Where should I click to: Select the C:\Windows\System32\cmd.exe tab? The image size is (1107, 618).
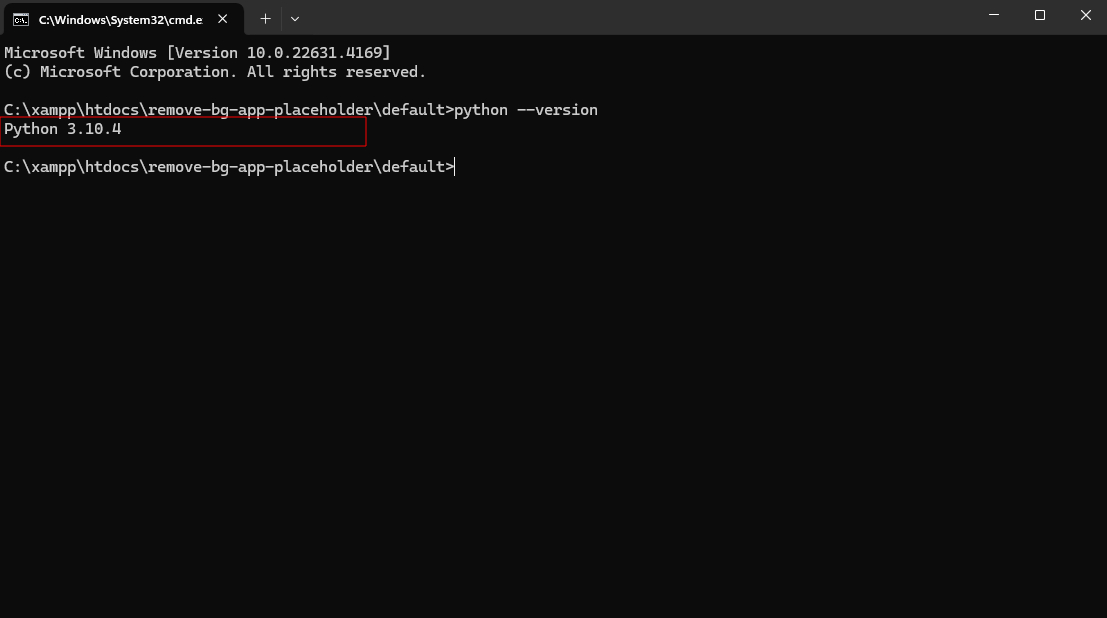[x=120, y=19]
